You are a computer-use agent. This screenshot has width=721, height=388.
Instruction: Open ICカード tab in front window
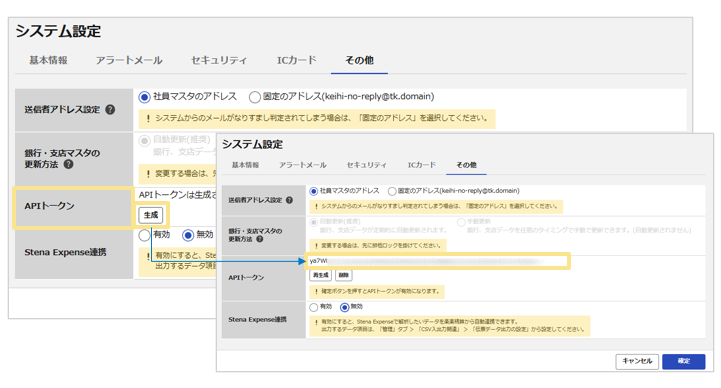pyautogui.click(x=422, y=165)
